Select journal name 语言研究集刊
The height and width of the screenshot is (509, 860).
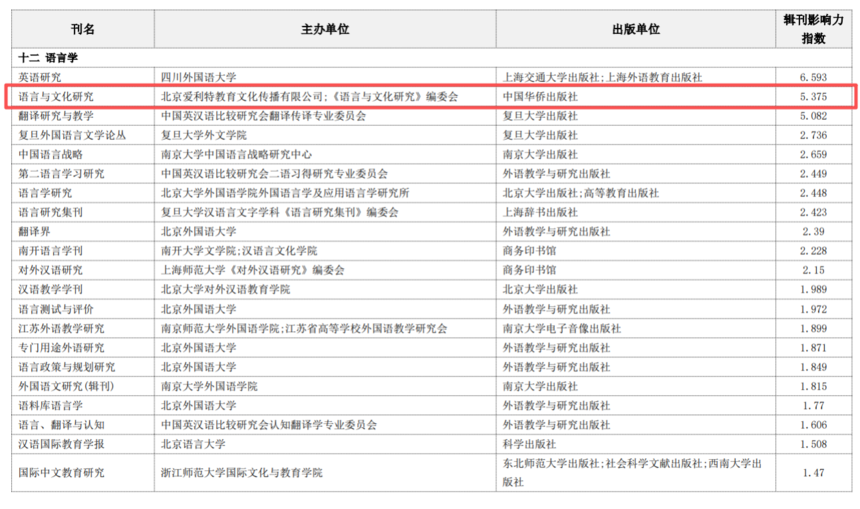pos(50,212)
